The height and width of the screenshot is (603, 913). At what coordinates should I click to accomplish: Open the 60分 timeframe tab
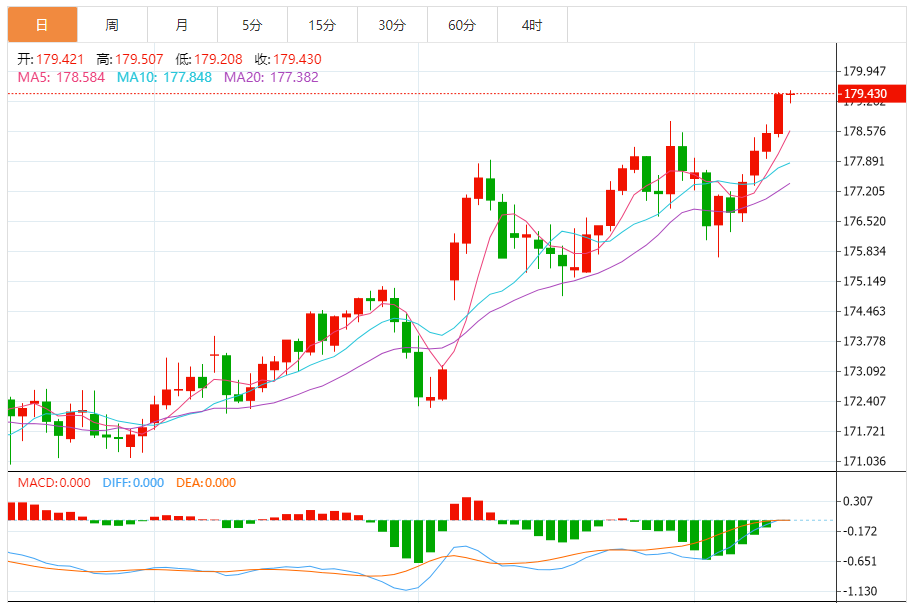click(462, 25)
